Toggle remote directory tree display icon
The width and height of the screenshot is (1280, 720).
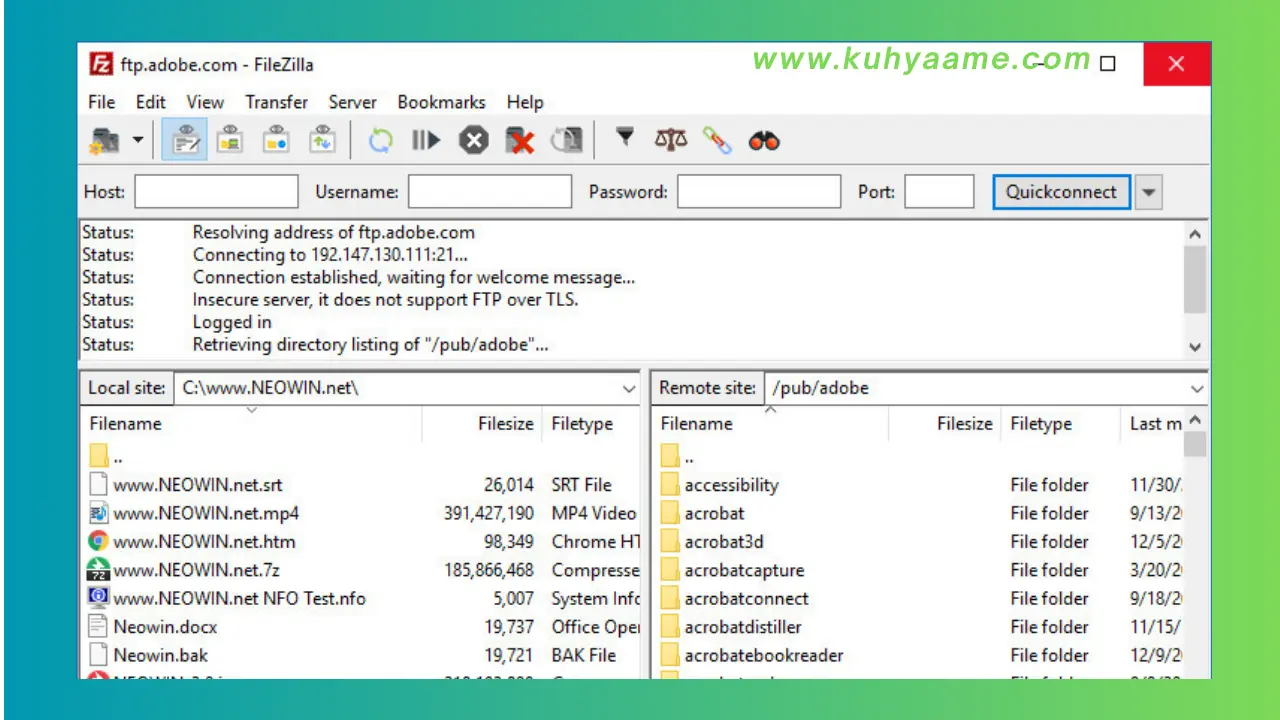(x=276, y=141)
